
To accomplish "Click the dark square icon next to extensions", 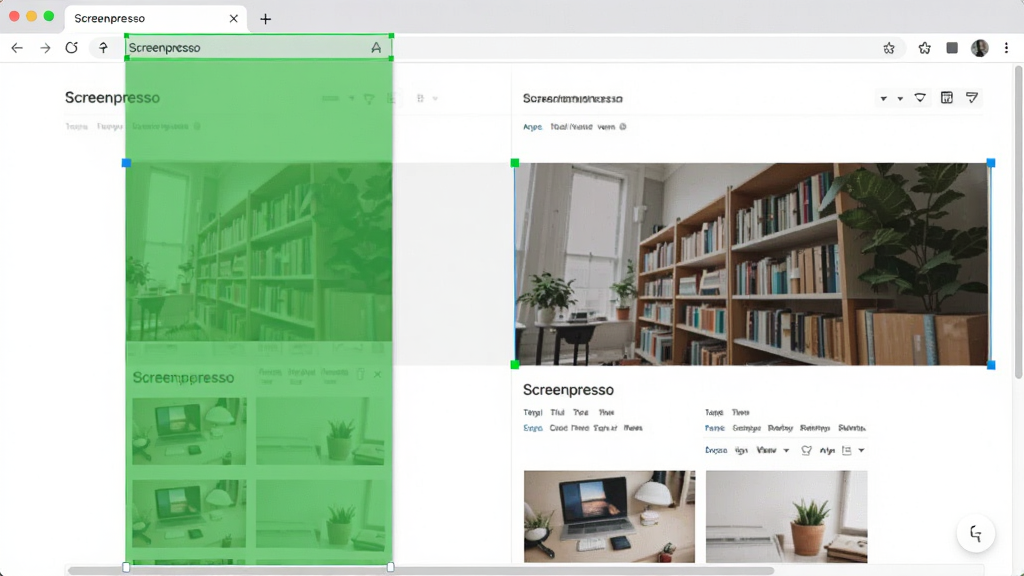I will 952,48.
